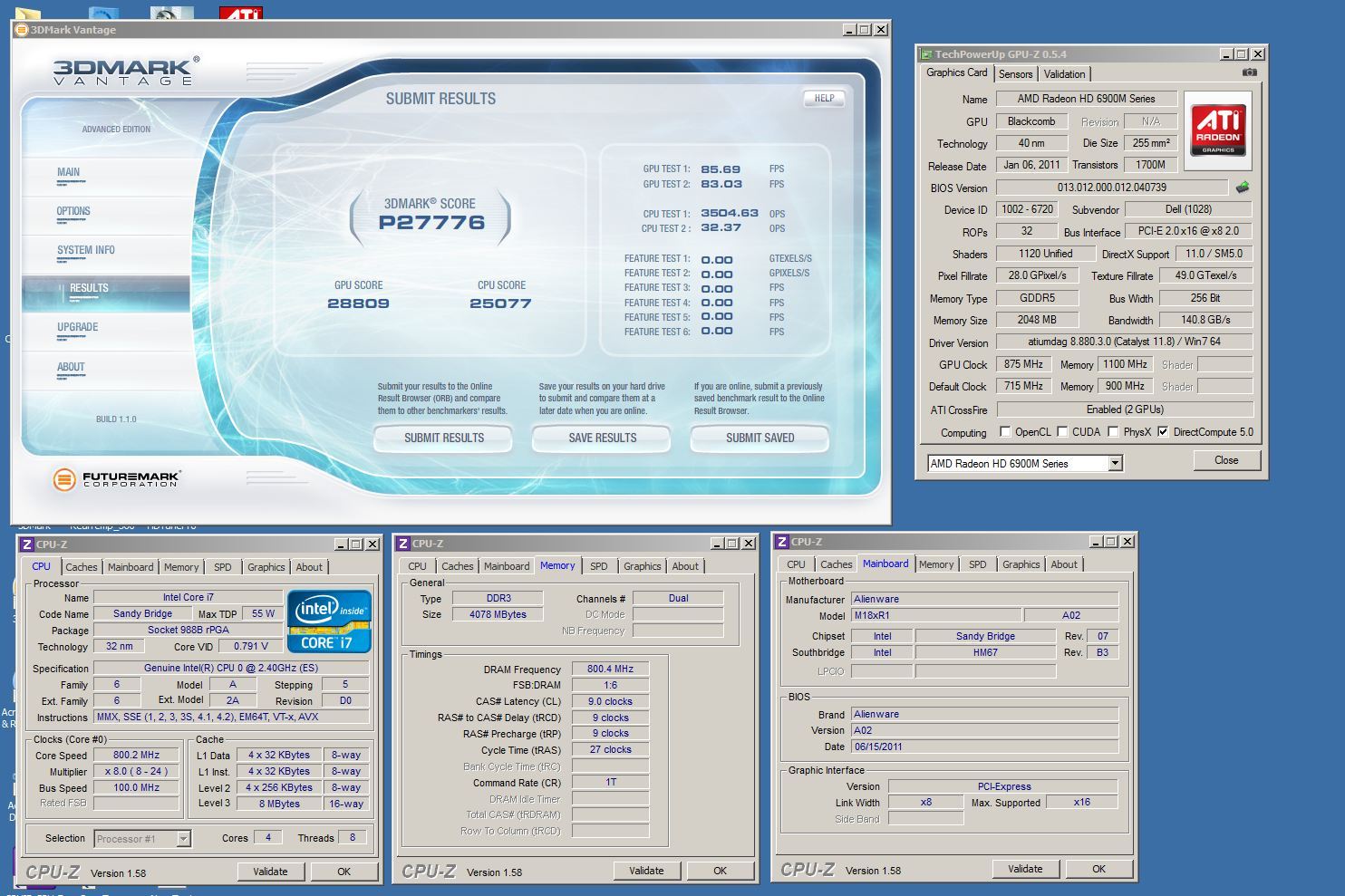Click the green BIOS save chip icon
This screenshot has width=1345, height=896.
point(1243,188)
